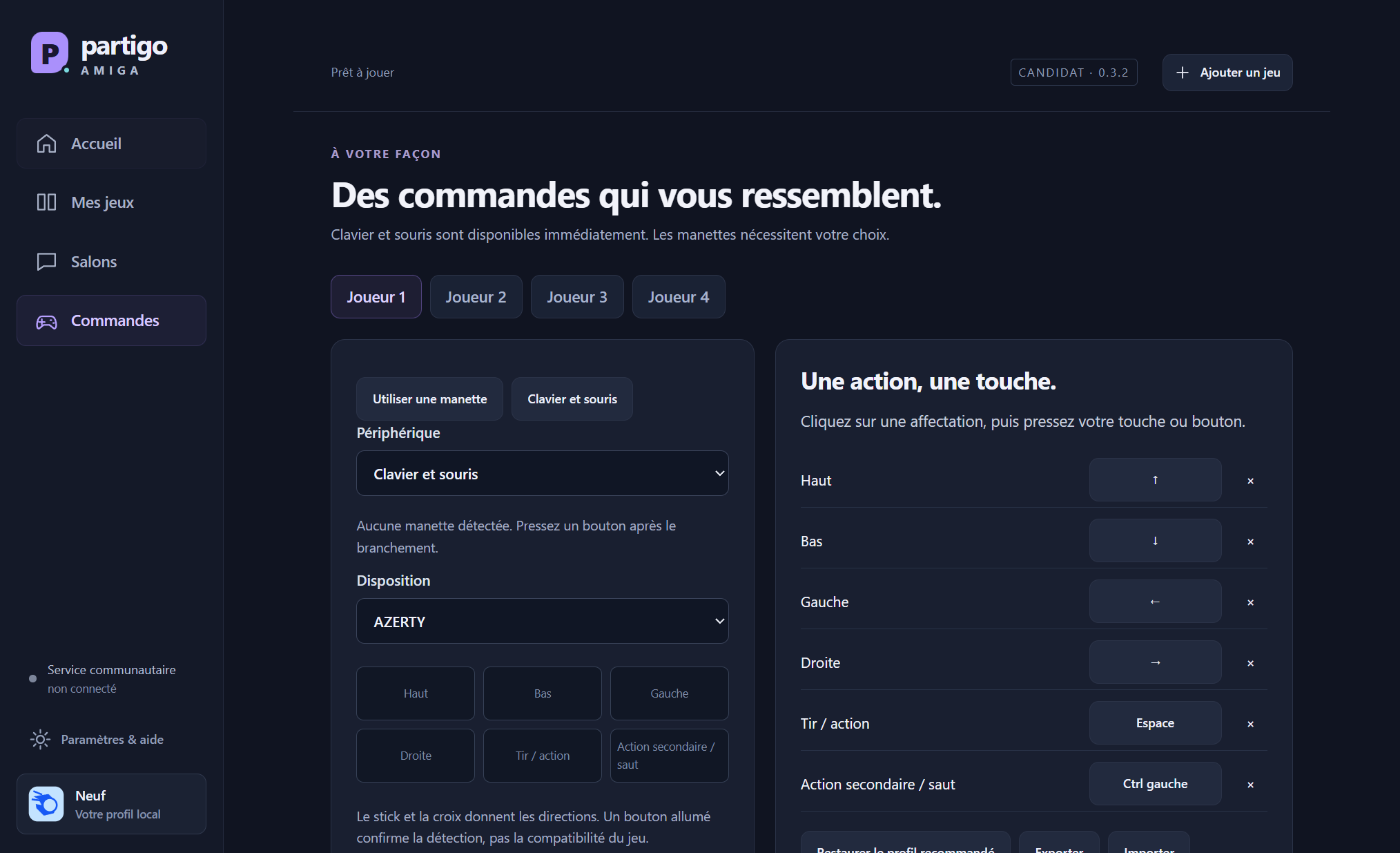Click the Paramètres & aide sun icon

[41, 740]
